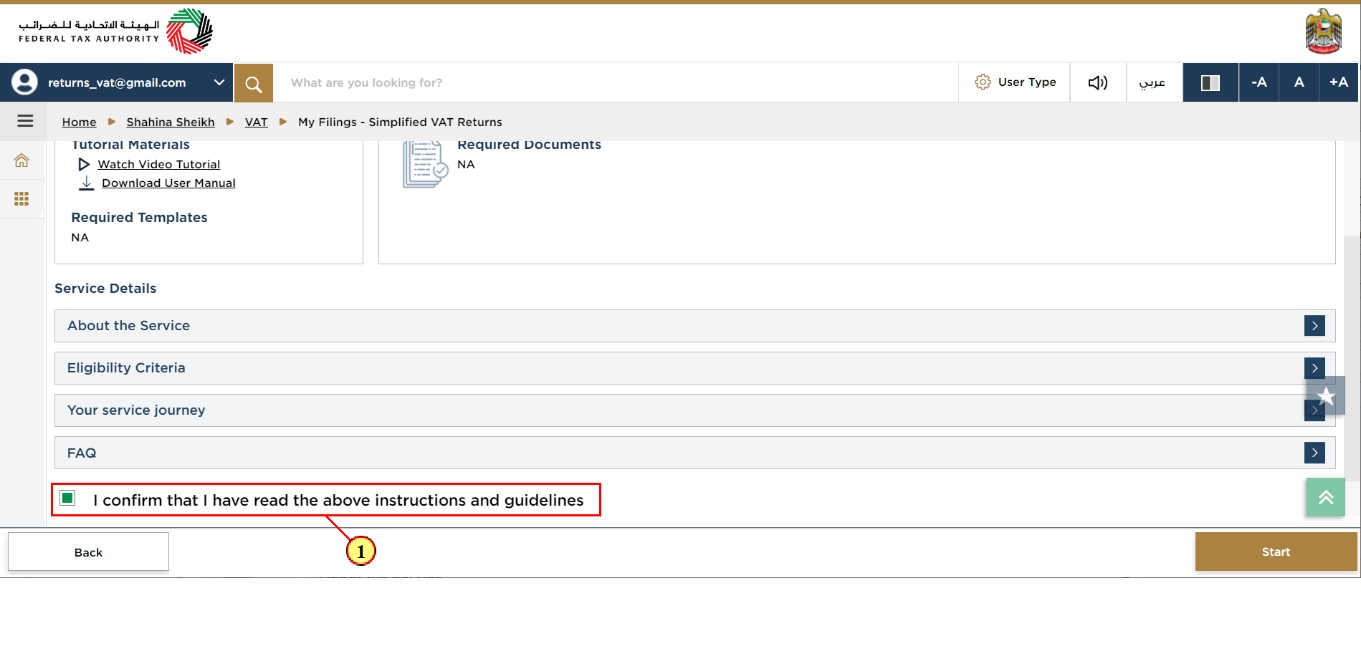This screenshot has height=648, width=1361.
Task: Reset font size with A
Action: 1299,83
